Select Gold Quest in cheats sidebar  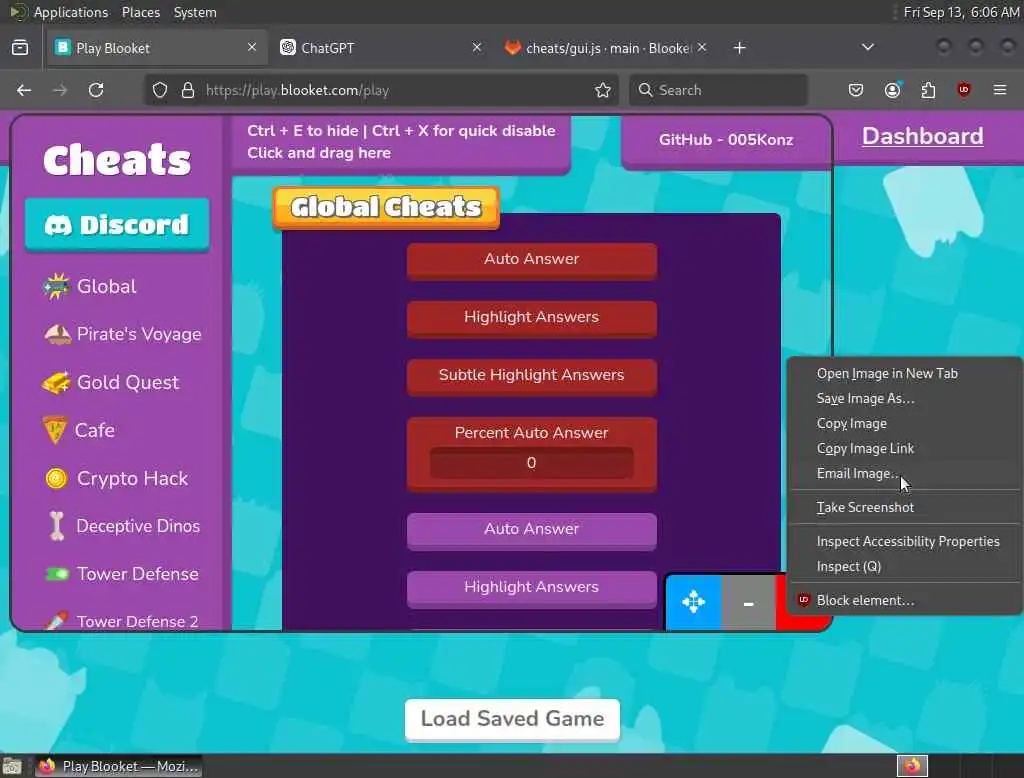[x=110, y=382]
